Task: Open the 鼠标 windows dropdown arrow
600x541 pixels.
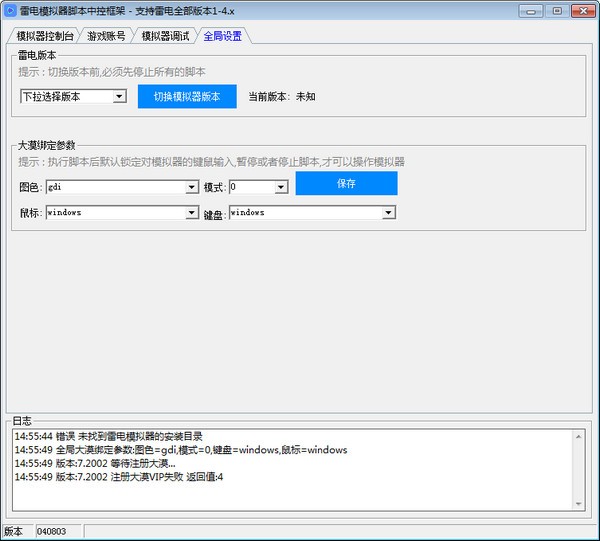Action: tap(192, 212)
